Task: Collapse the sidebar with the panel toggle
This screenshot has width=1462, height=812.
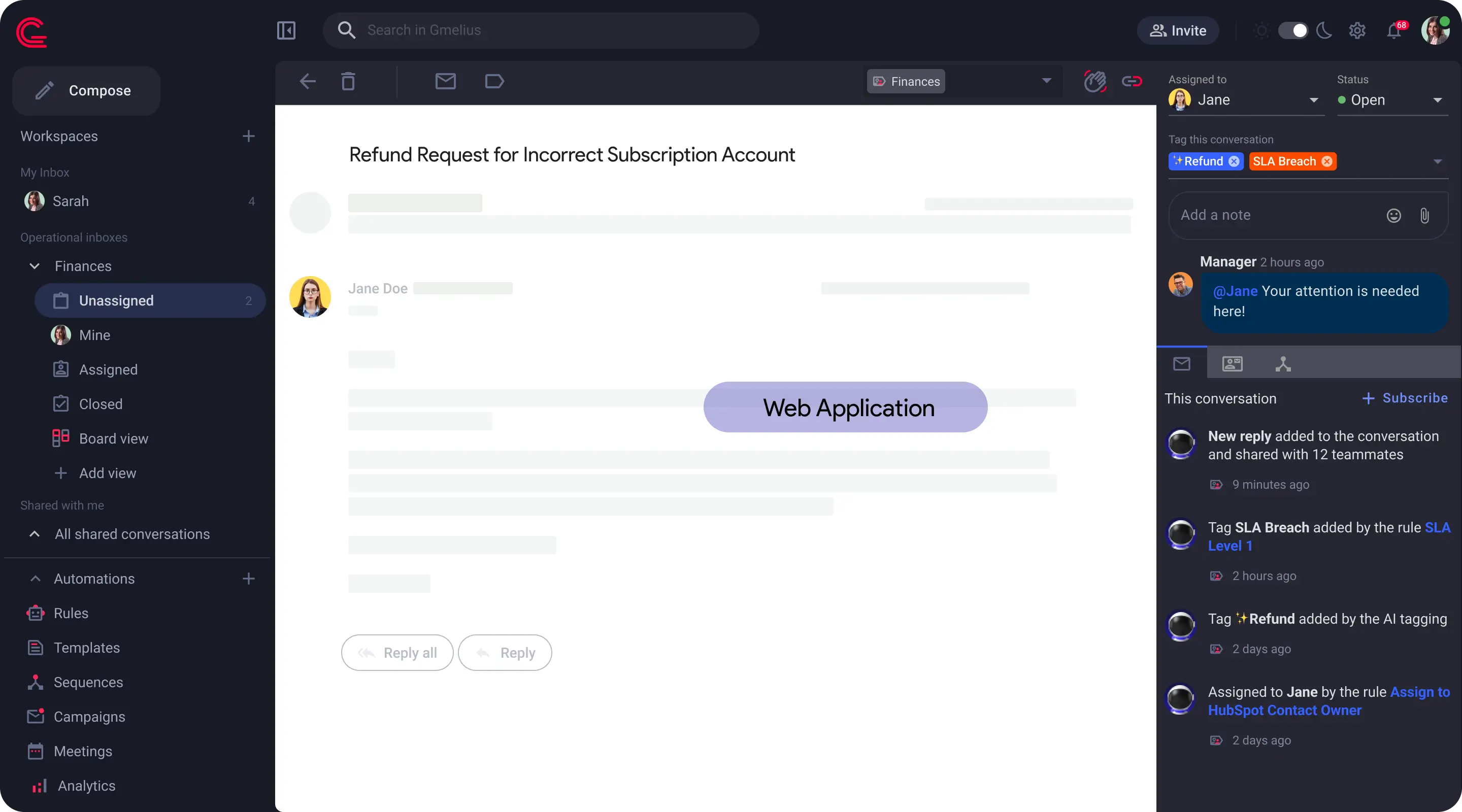Action: point(285,30)
